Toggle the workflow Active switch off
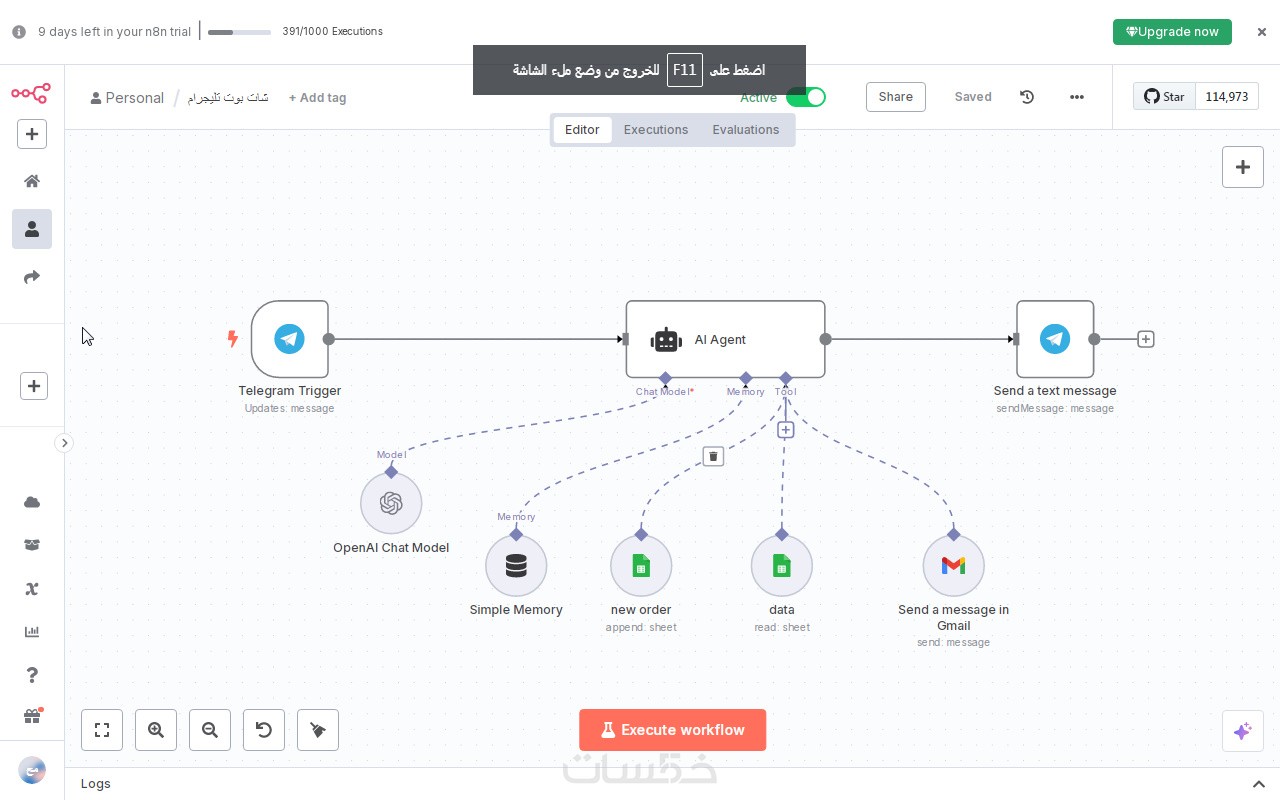The height and width of the screenshot is (800, 1280). coord(805,97)
